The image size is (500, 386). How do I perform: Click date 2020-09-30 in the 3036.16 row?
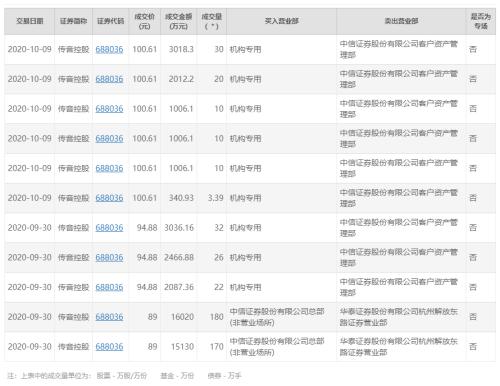[x=30, y=228]
